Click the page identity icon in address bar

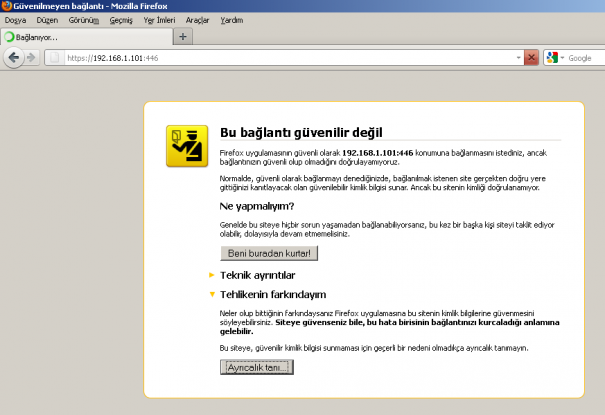55,58
